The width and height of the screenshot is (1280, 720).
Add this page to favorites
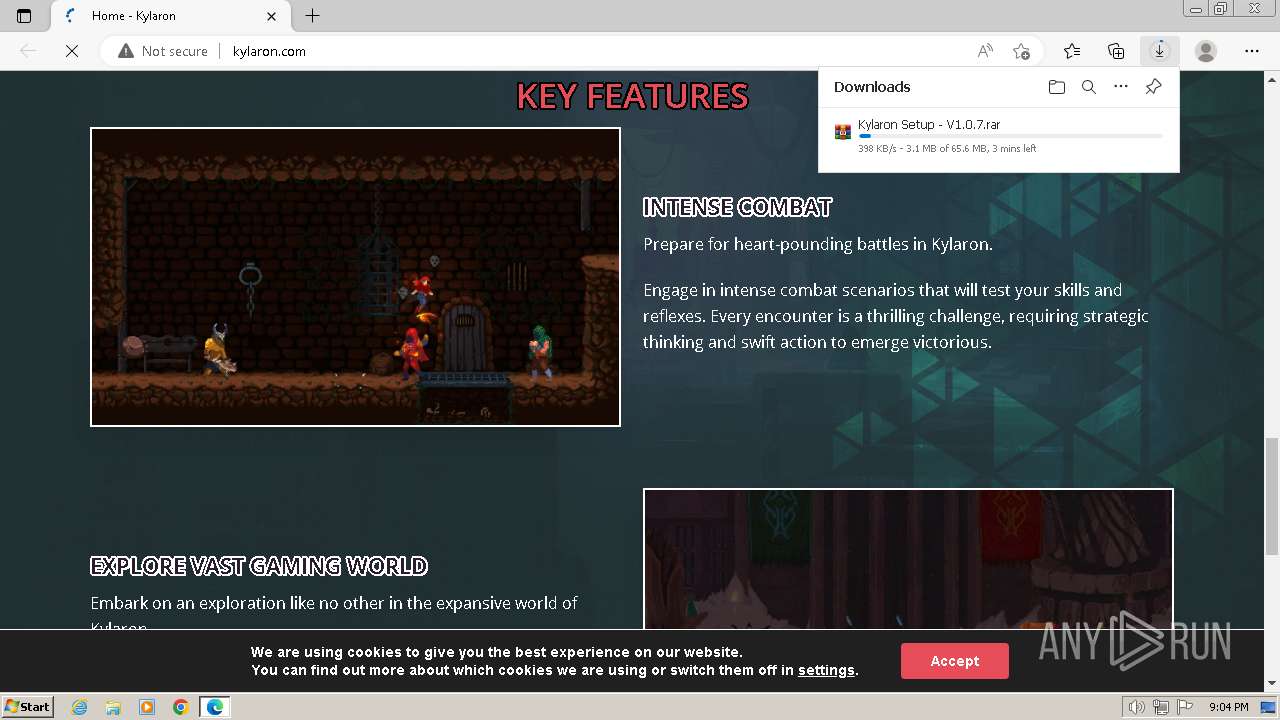pos(1021,51)
